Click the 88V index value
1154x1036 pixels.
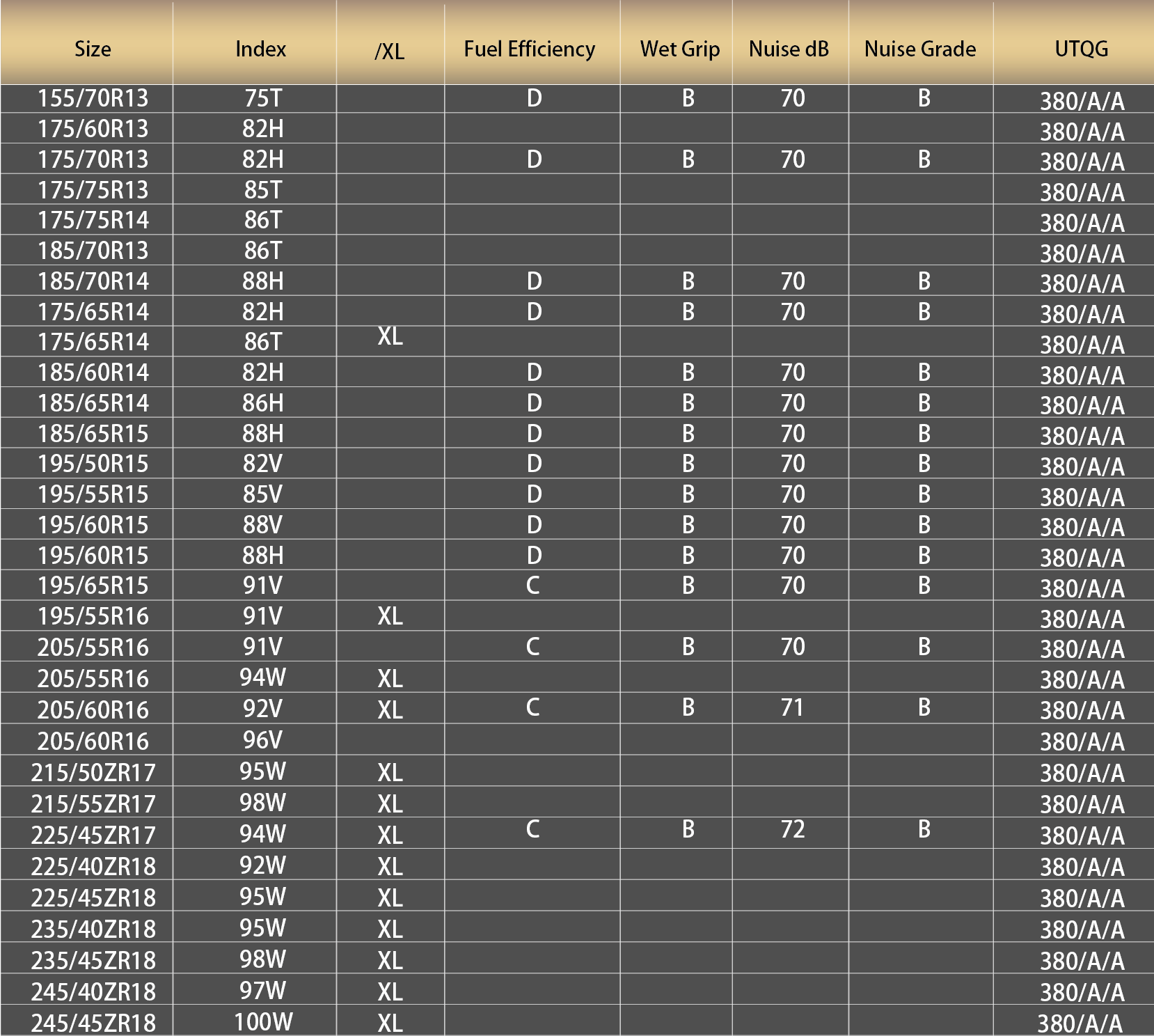(263, 525)
